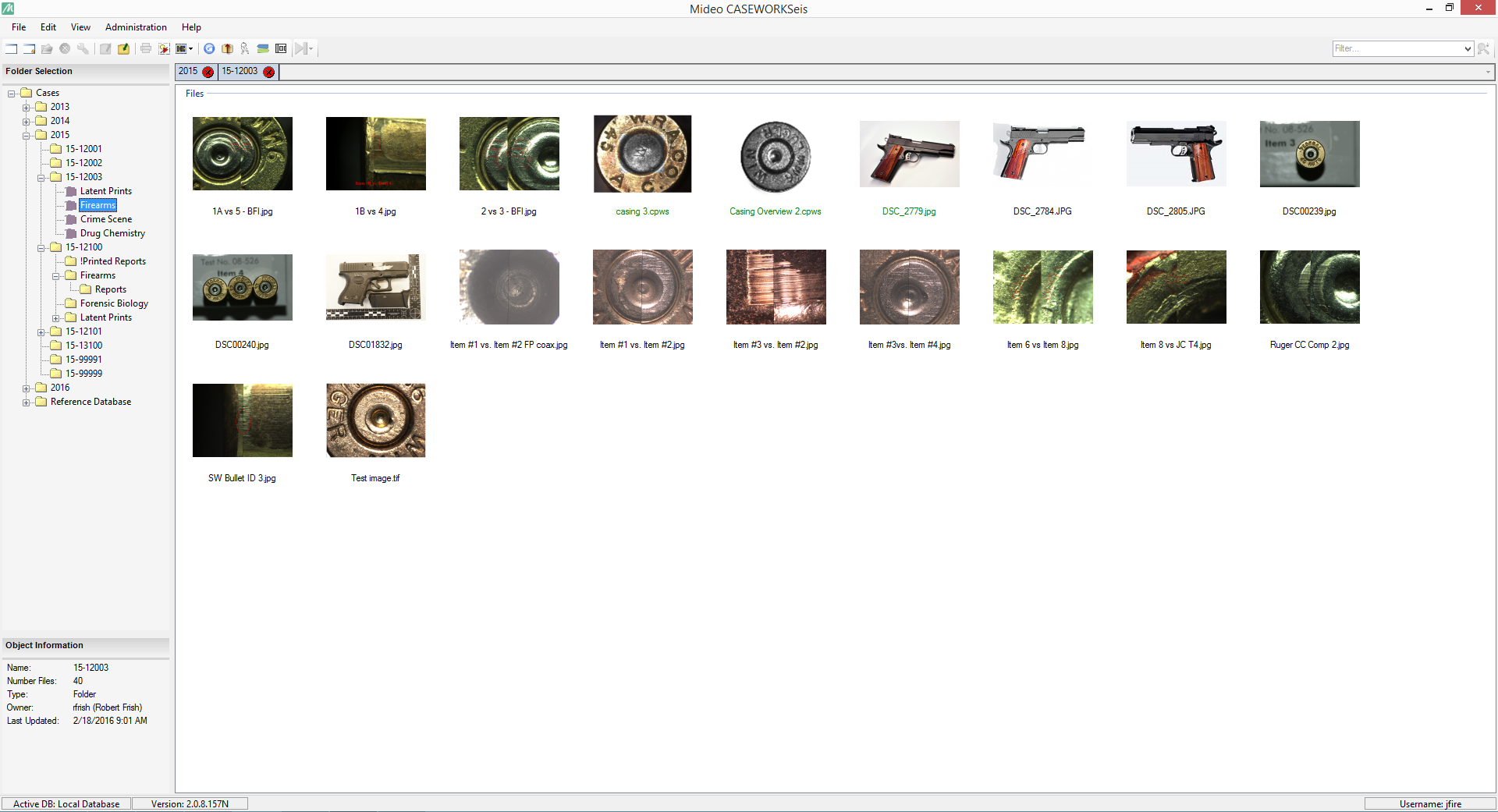Click the case import icon with red arrow
1498x812 pixels.
pos(227,48)
